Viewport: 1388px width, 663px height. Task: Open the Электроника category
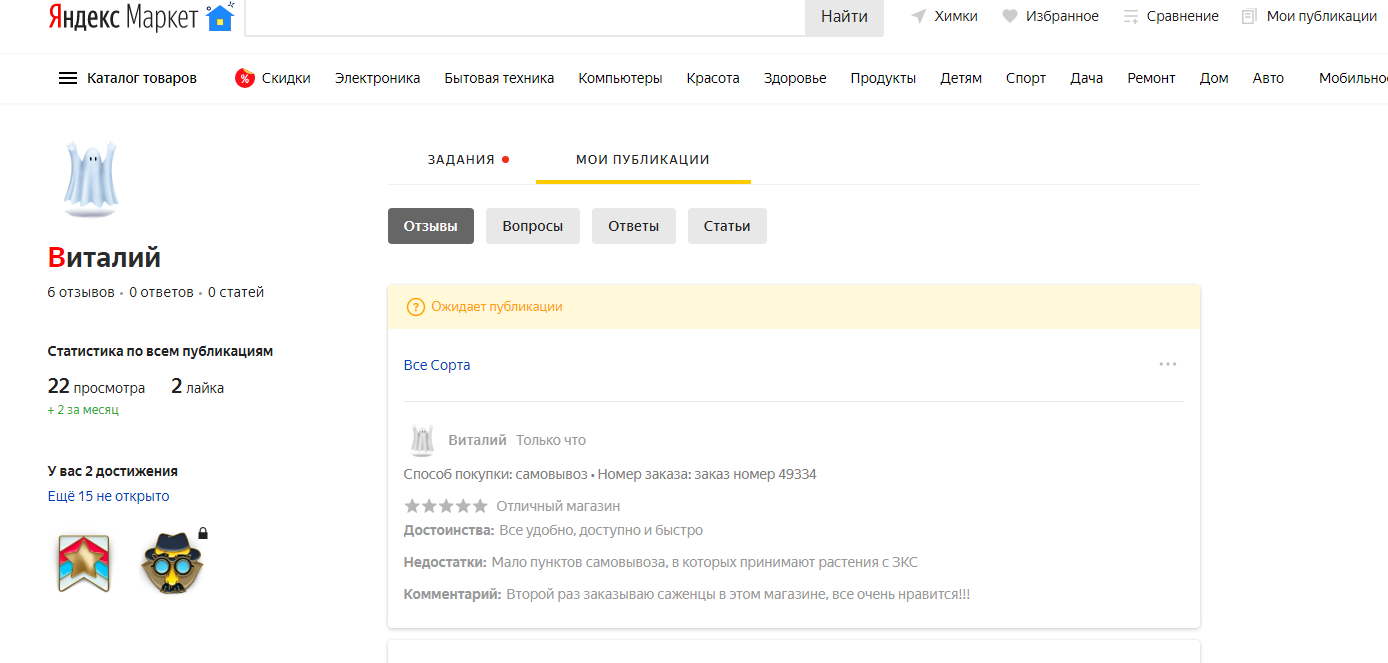378,78
